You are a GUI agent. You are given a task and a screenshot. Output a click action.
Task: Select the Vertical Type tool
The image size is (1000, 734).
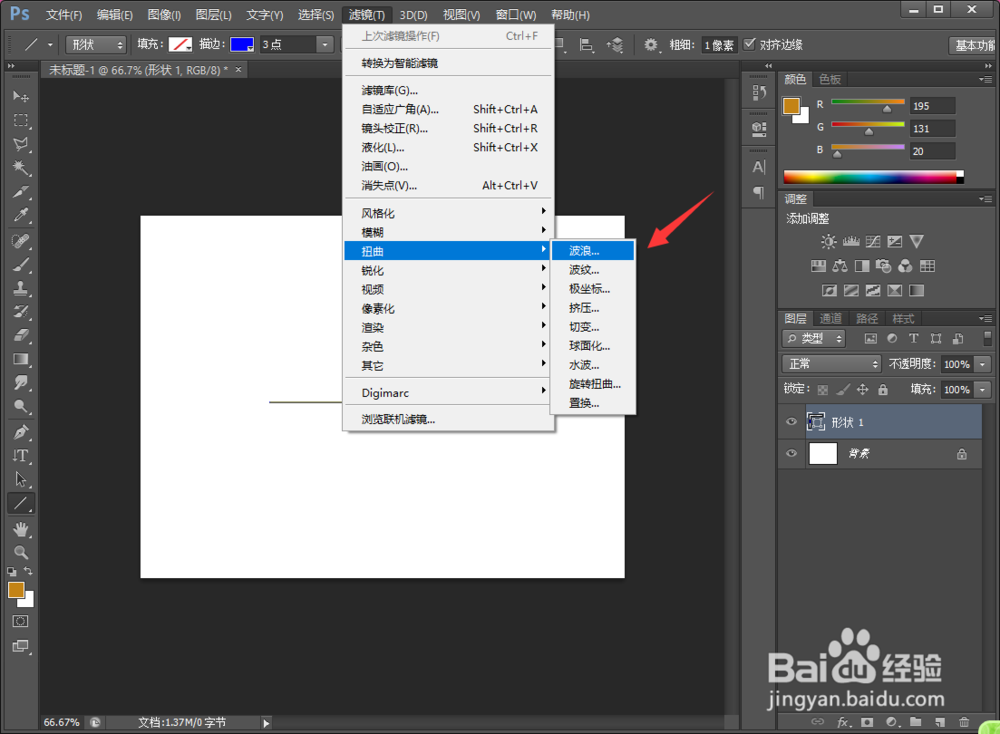pos(20,456)
